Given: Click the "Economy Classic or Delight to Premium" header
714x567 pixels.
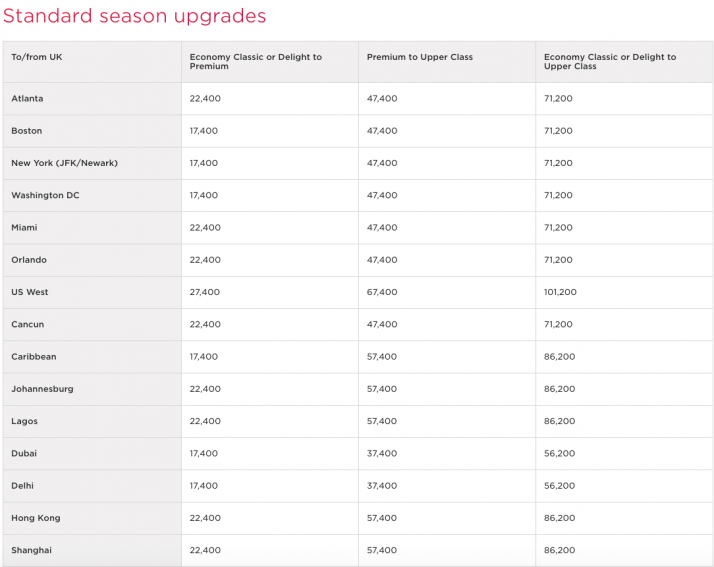Looking at the screenshot, I should click(x=256, y=62).
